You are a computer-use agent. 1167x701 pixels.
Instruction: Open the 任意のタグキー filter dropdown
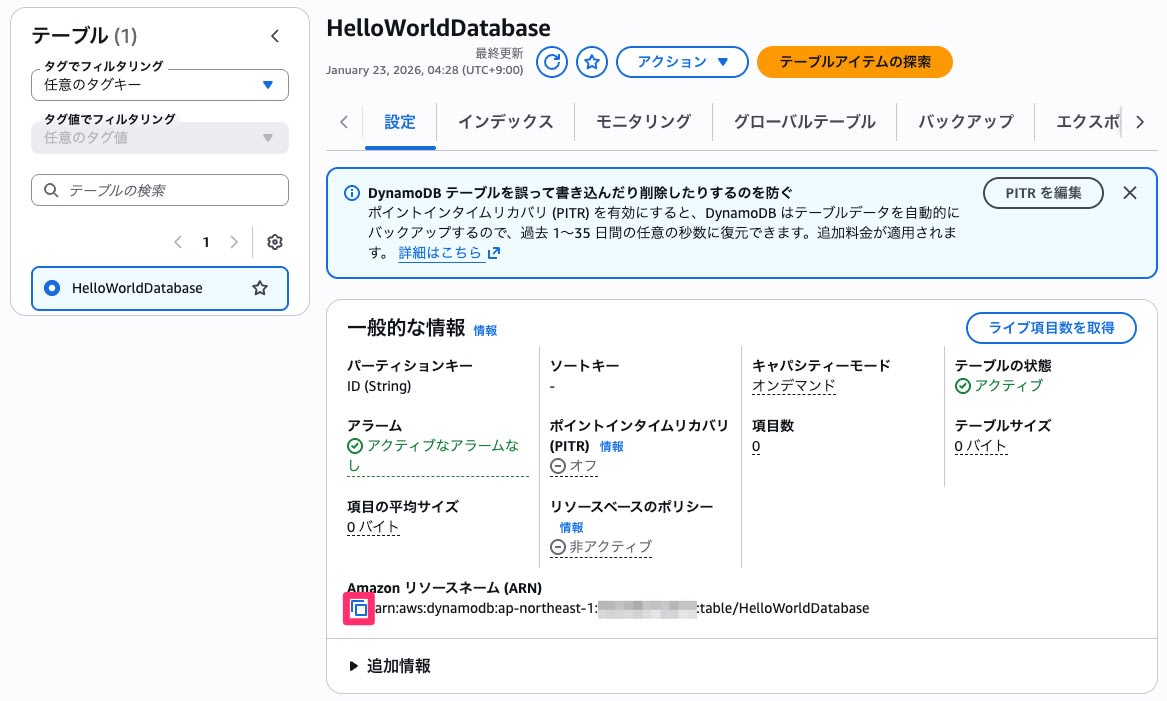point(160,85)
